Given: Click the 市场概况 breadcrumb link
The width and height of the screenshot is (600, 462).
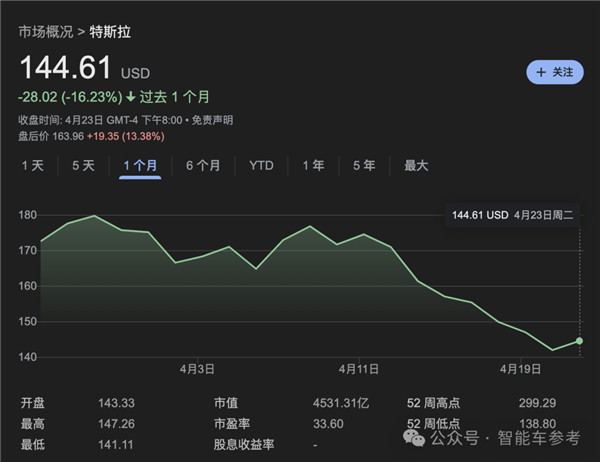Looking at the screenshot, I should click(x=45, y=32).
